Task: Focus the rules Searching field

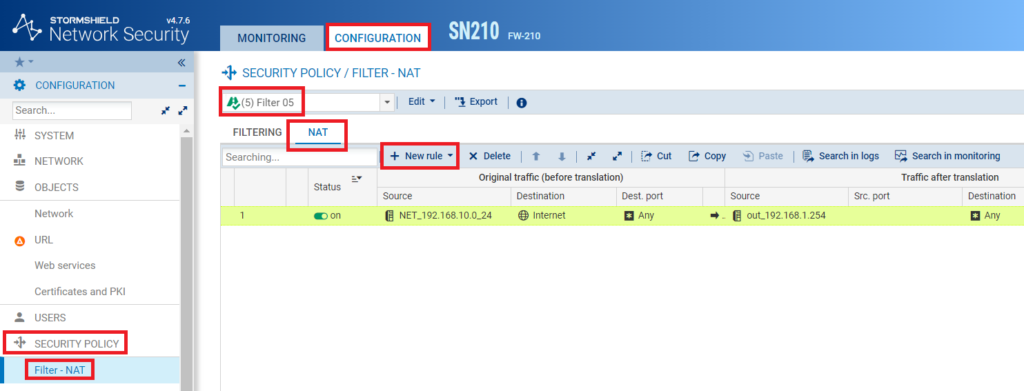Action: [x=299, y=157]
